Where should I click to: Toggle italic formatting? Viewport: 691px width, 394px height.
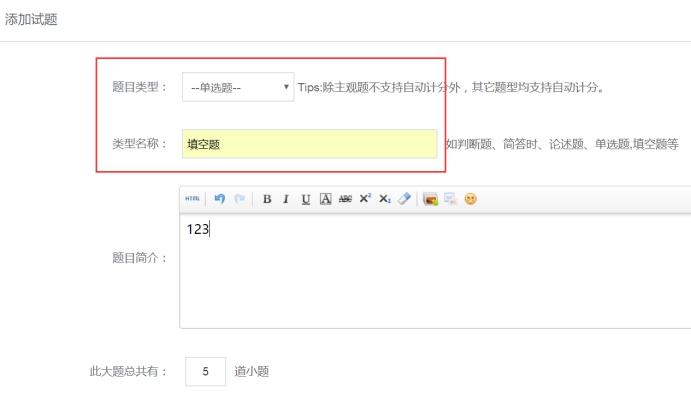click(x=286, y=199)
